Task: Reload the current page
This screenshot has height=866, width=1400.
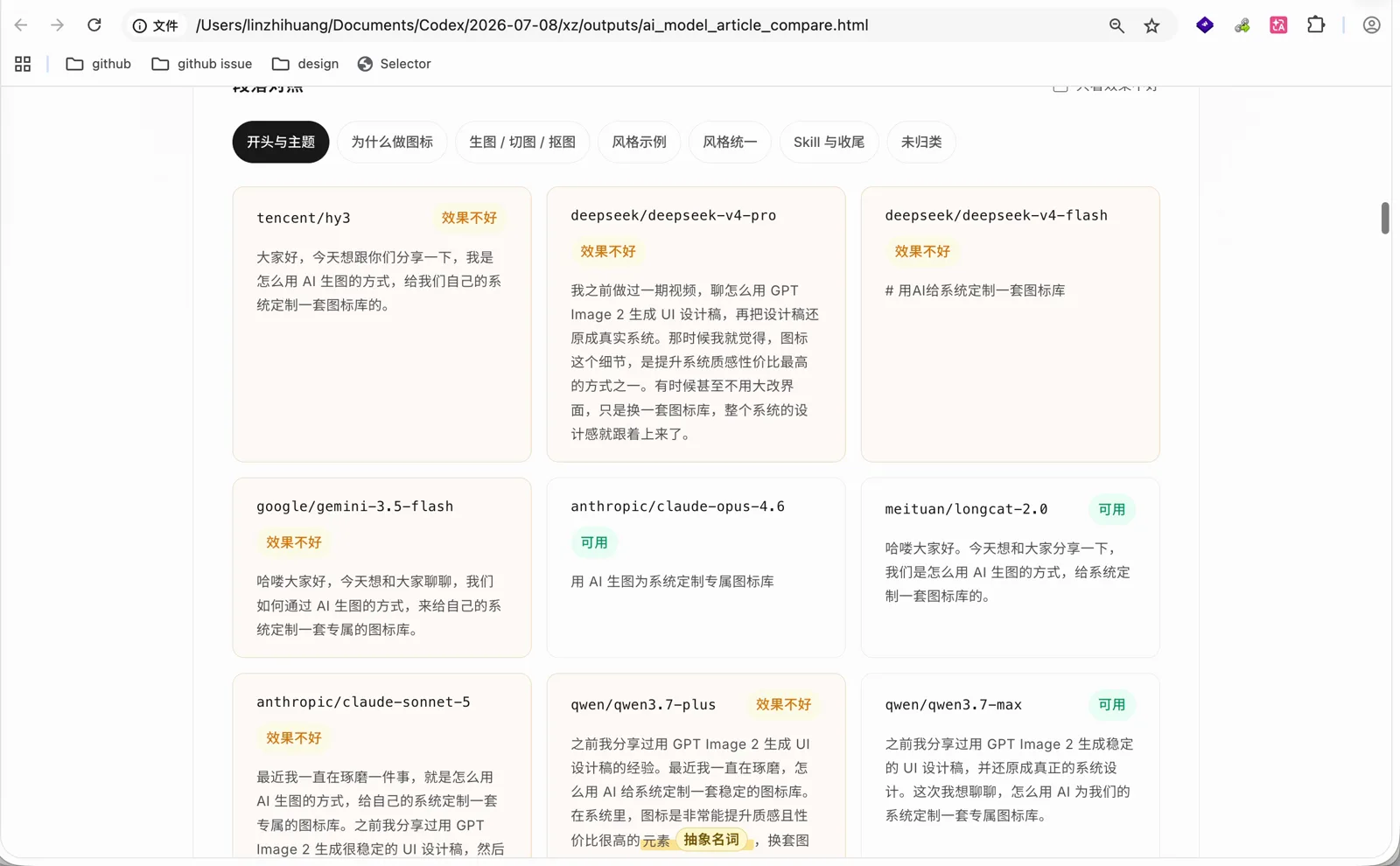Action: tap(94, 25)
